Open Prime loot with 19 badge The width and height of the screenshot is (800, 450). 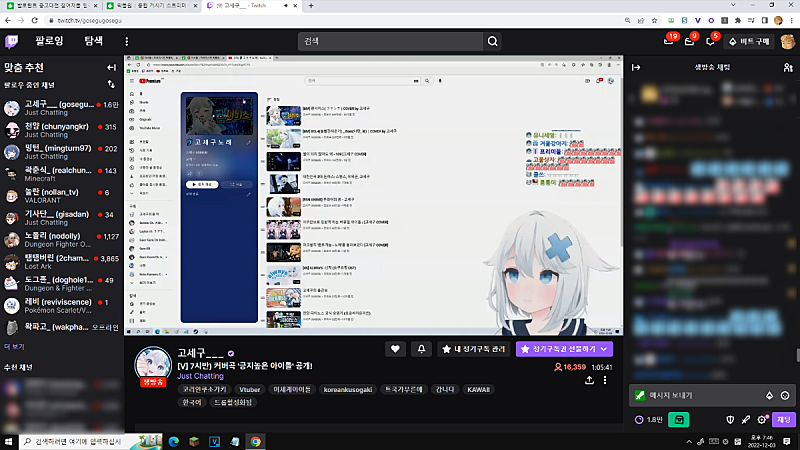point(669,41)
